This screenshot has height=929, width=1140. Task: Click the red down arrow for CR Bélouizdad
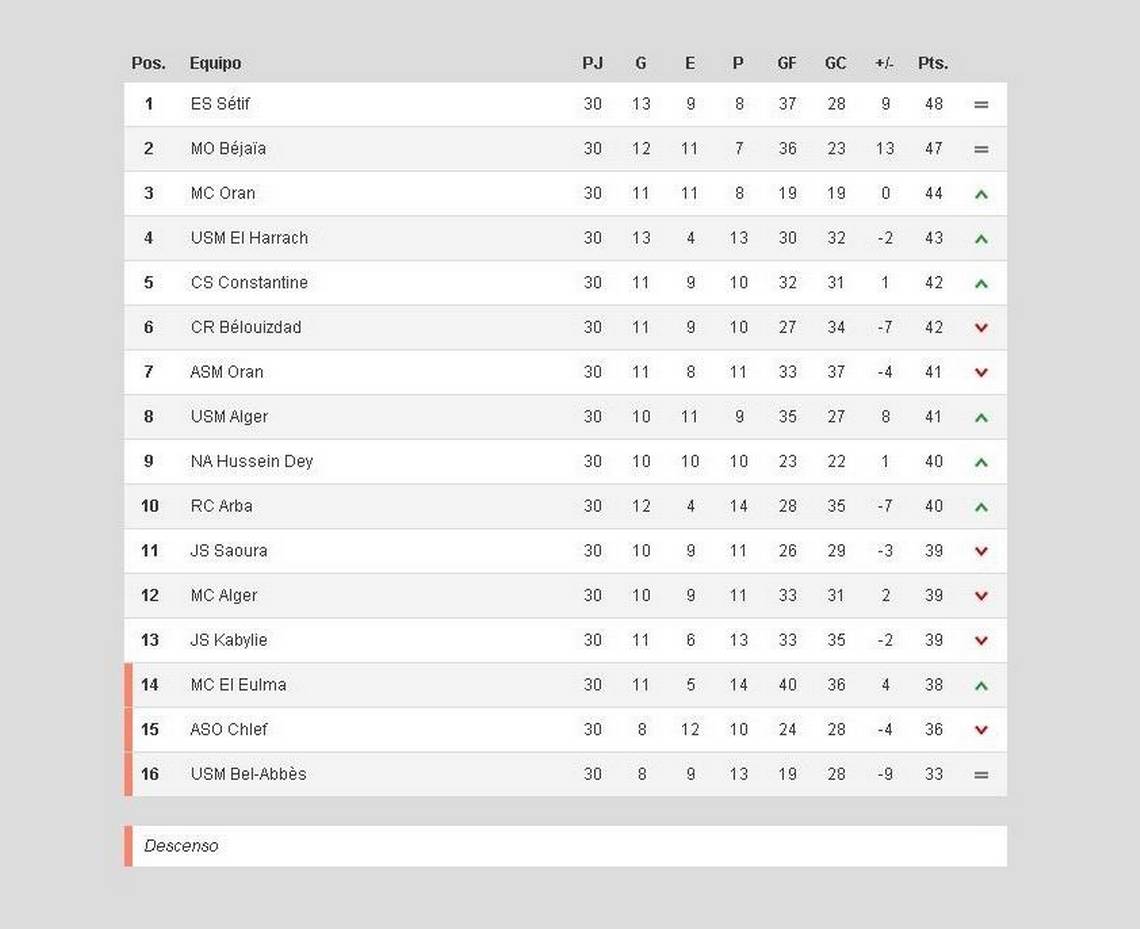coord(981,328)
